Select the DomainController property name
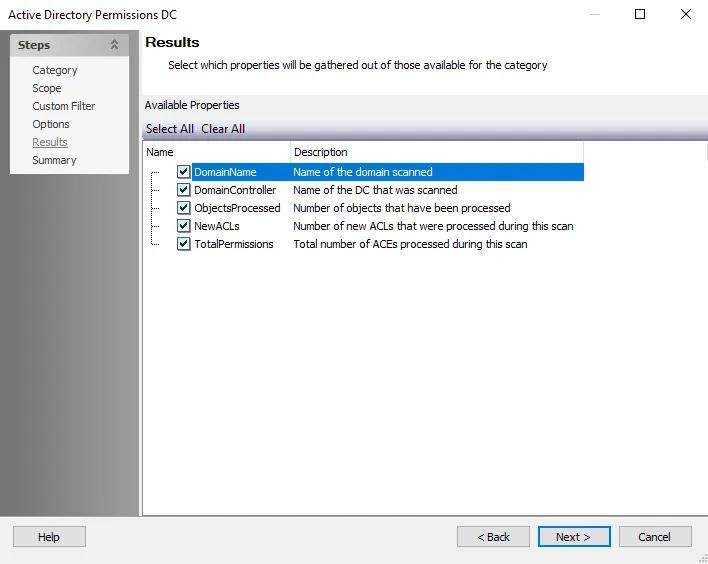The width and height of the screenshot is (708, 564). (x=235, y=190)
